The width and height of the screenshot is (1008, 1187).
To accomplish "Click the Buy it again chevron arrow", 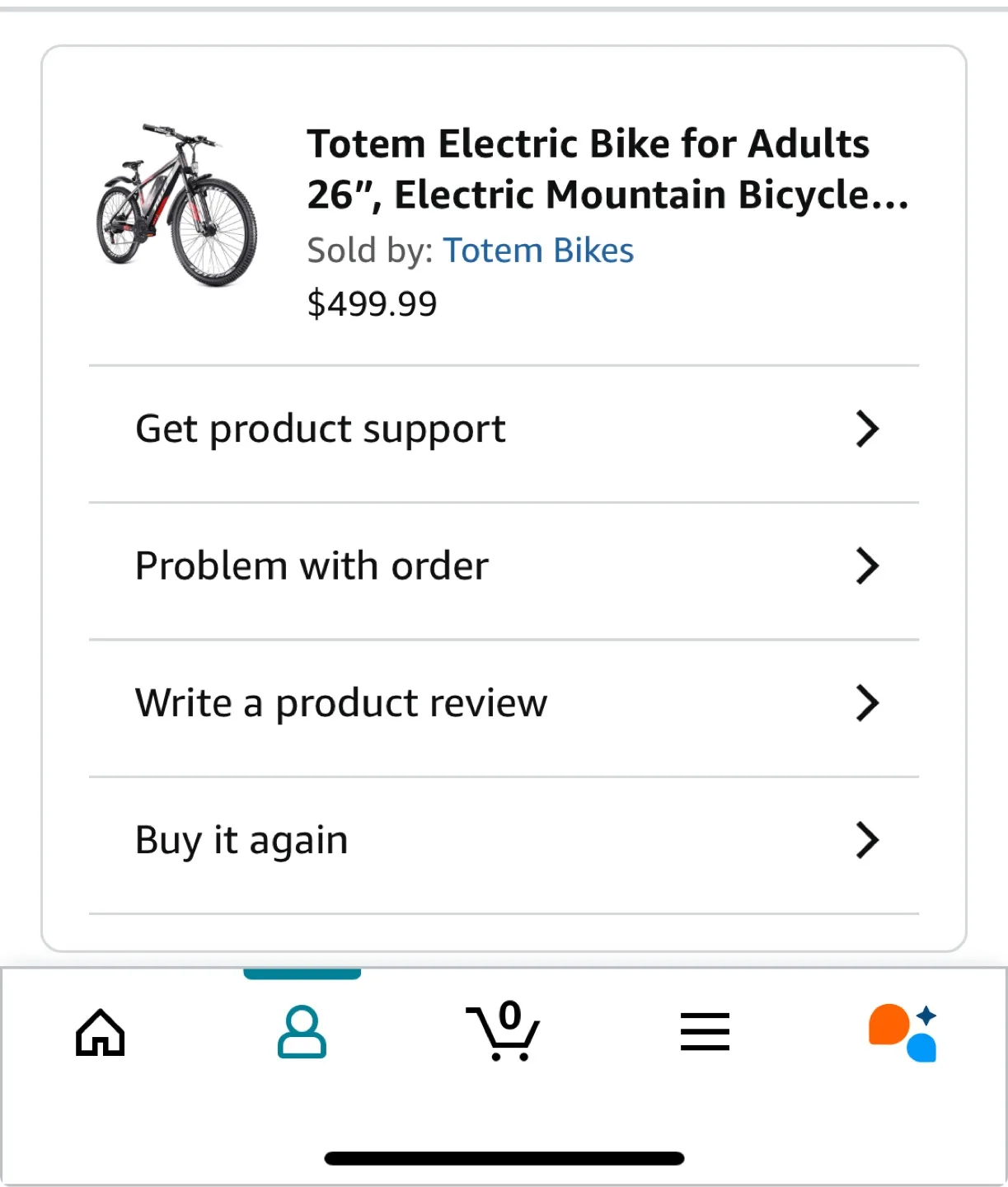I will [867, 840].
